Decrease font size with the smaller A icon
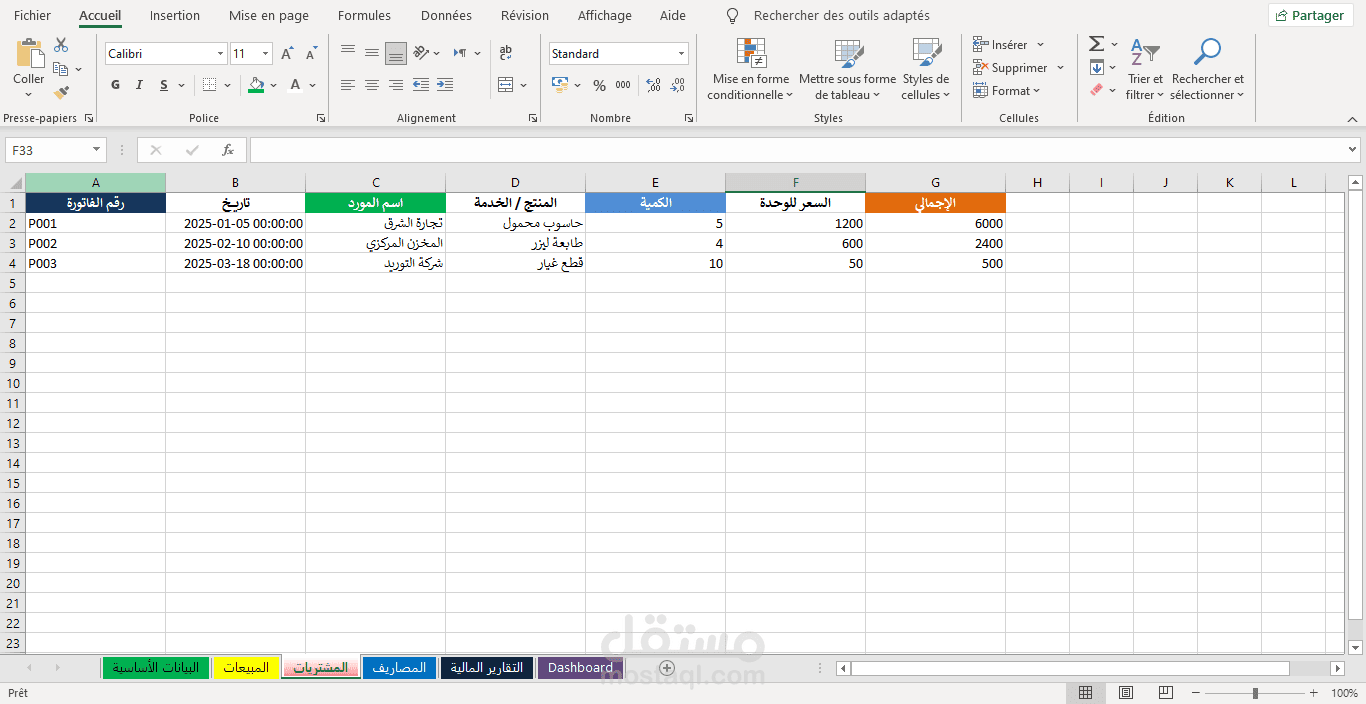This screenshot has width=1366, height=704. point(311,54)
